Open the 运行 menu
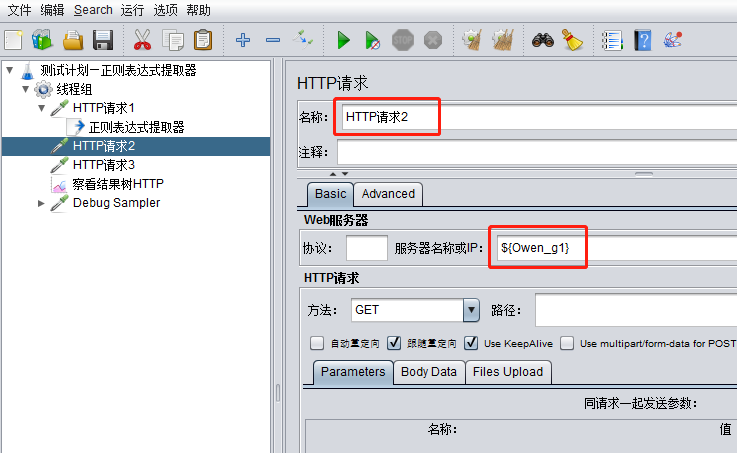The width and height of the screenshot is (737, 453). coord(132,10)
